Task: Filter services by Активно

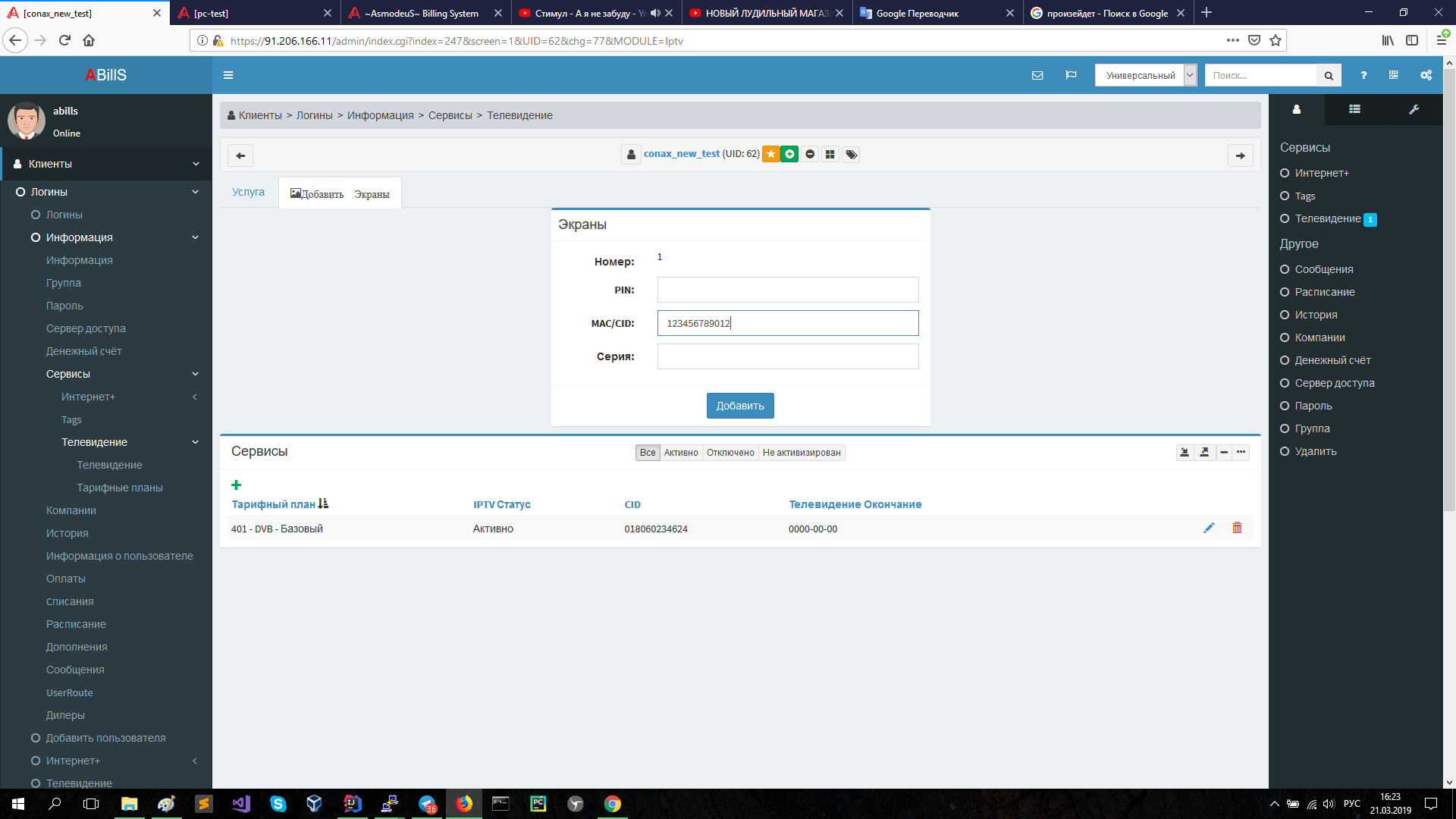Action: [681, 453]
